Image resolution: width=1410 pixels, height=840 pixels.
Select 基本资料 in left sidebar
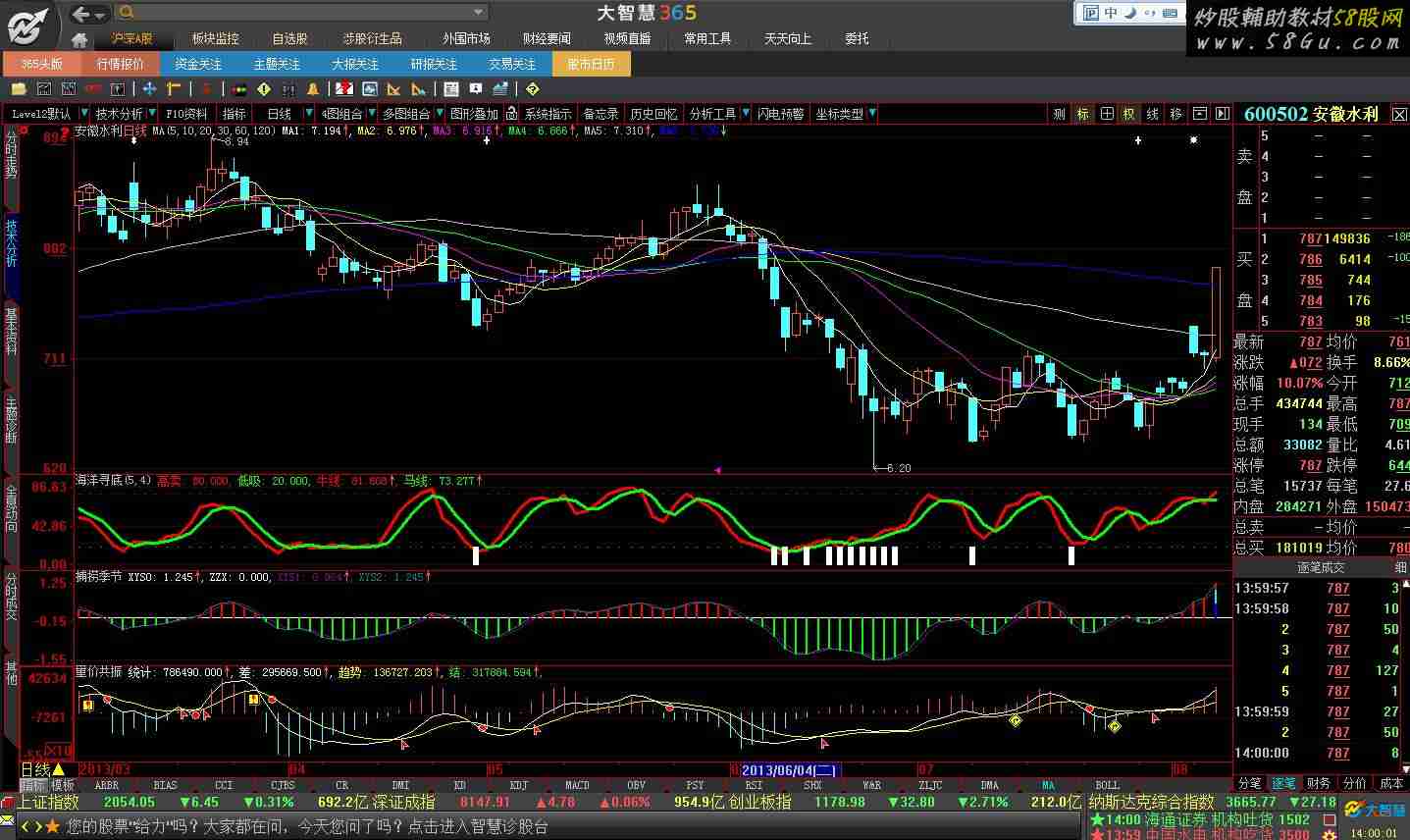pos(12,331)
